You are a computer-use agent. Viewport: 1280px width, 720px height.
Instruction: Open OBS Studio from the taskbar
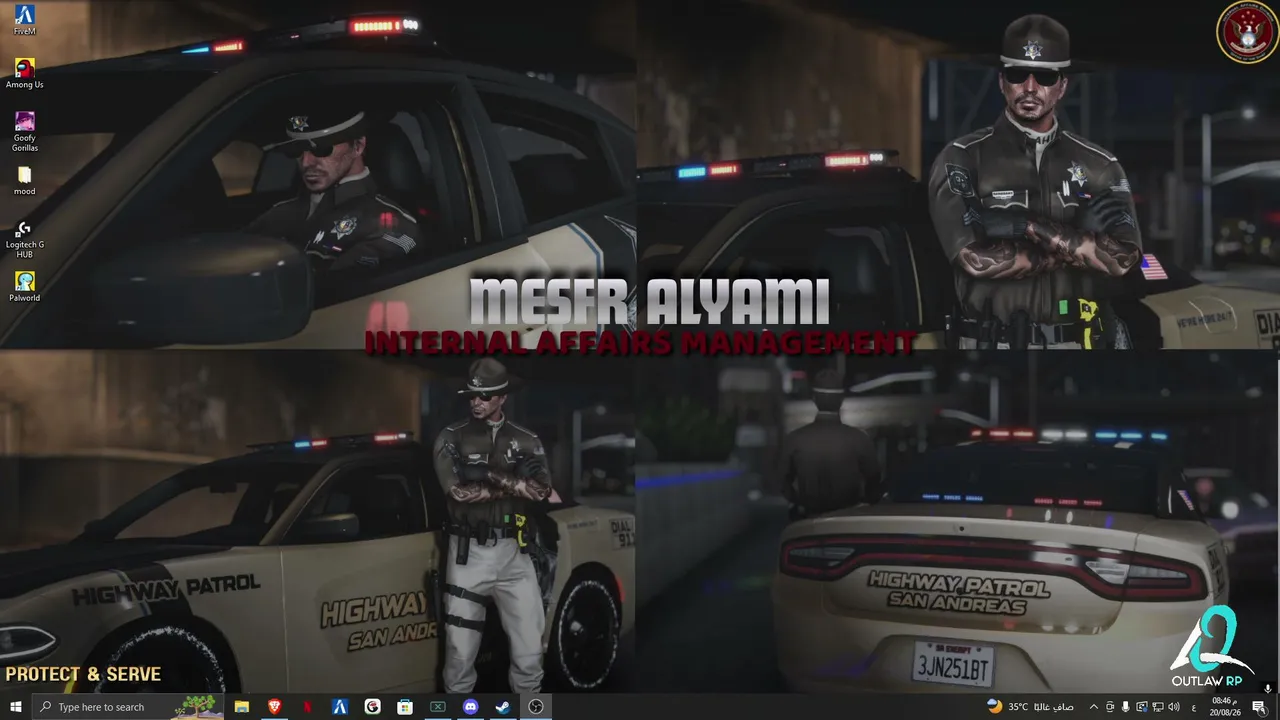pyautogui.click(x=536, y=707)
